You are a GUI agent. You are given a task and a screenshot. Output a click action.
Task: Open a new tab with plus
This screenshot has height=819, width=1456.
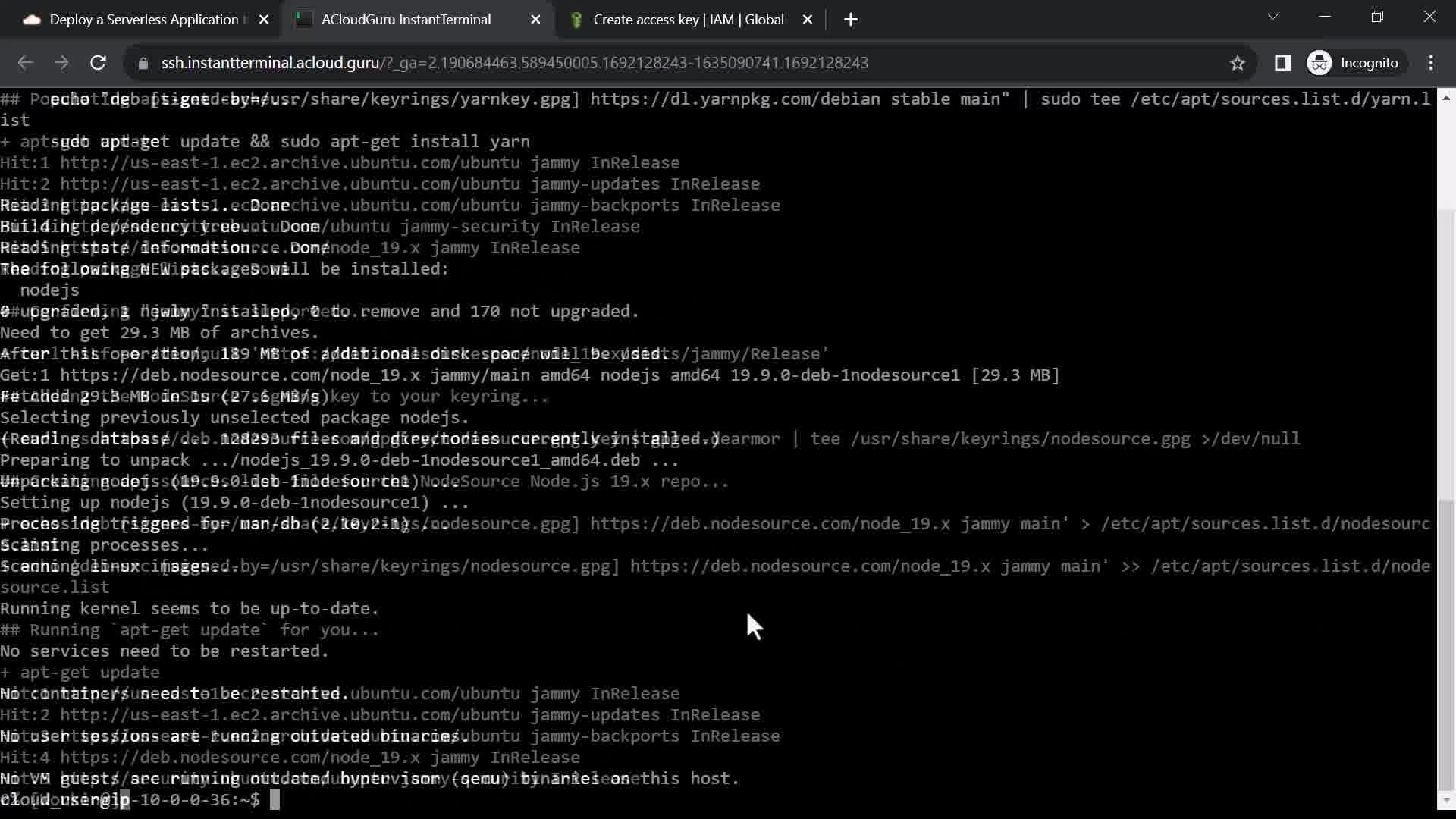[x=850, y=20]
